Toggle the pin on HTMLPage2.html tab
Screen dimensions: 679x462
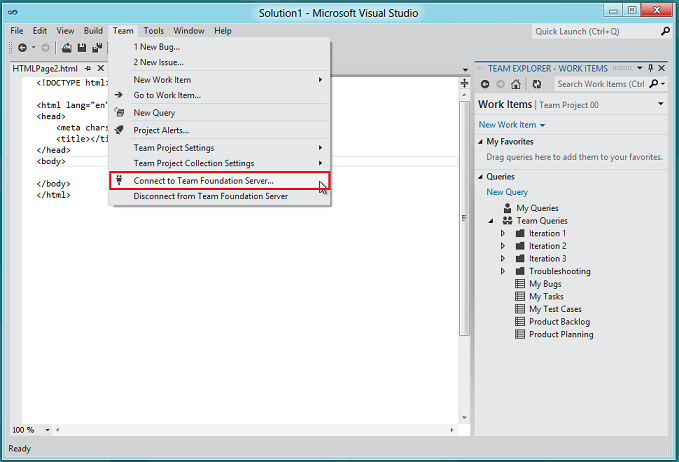(88, 68)
